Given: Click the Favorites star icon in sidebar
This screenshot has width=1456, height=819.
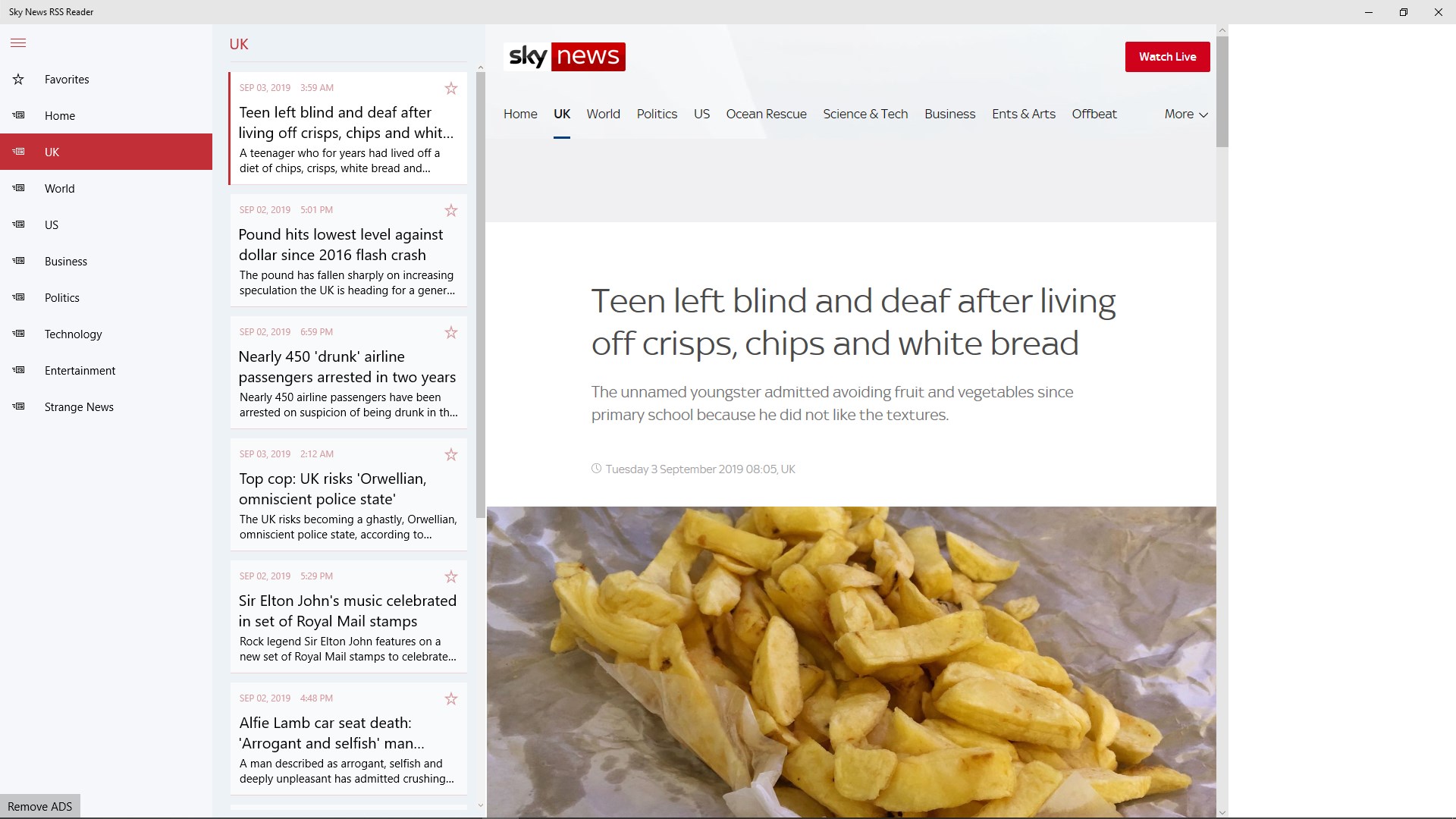Looking at the screenshot, I should [x=18, y=80].
